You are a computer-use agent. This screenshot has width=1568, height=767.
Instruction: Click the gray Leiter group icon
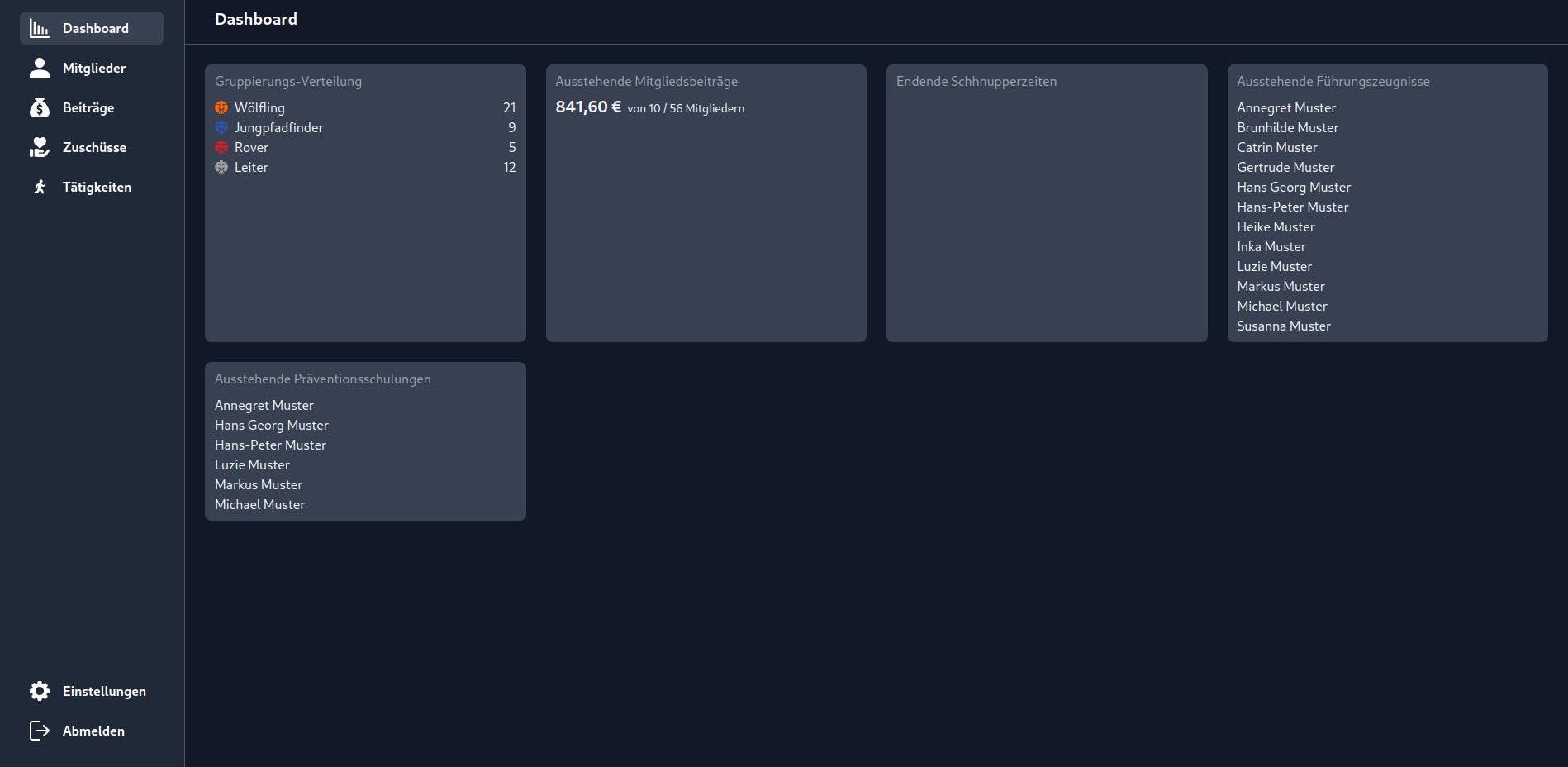(221, 167)
